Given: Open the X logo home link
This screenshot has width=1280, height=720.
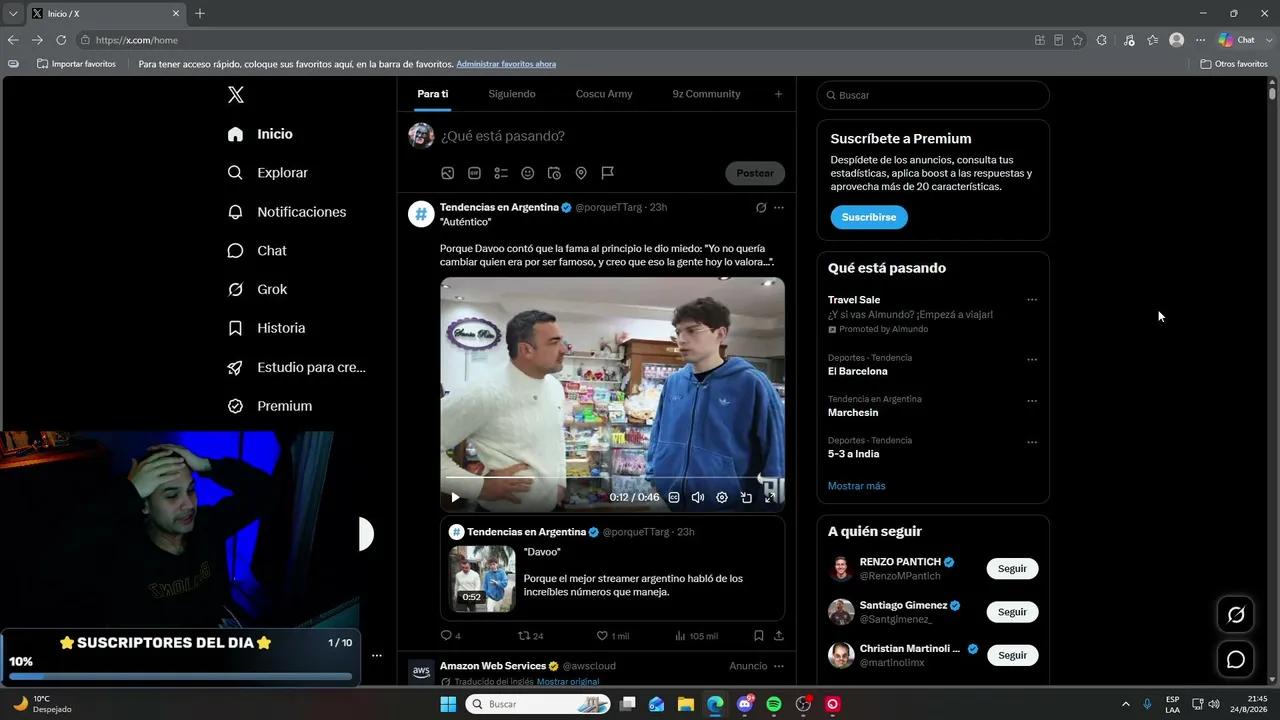Looking at the screenshot, I should point(236,95).
